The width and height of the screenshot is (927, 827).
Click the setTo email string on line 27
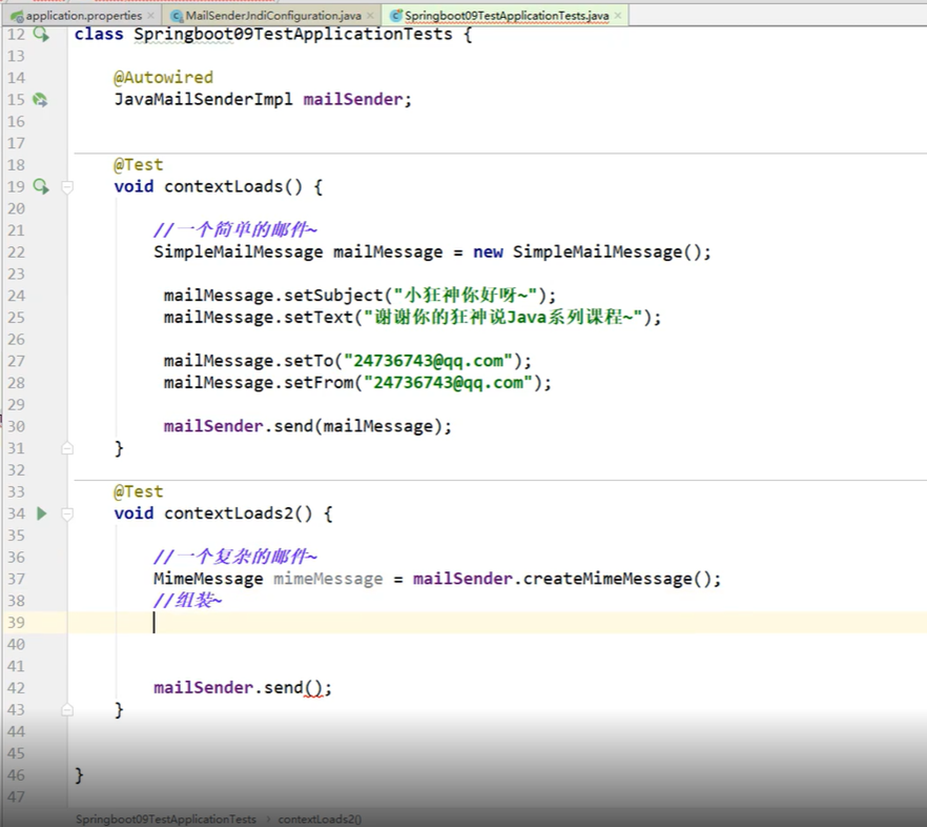[x=428, y=361]
